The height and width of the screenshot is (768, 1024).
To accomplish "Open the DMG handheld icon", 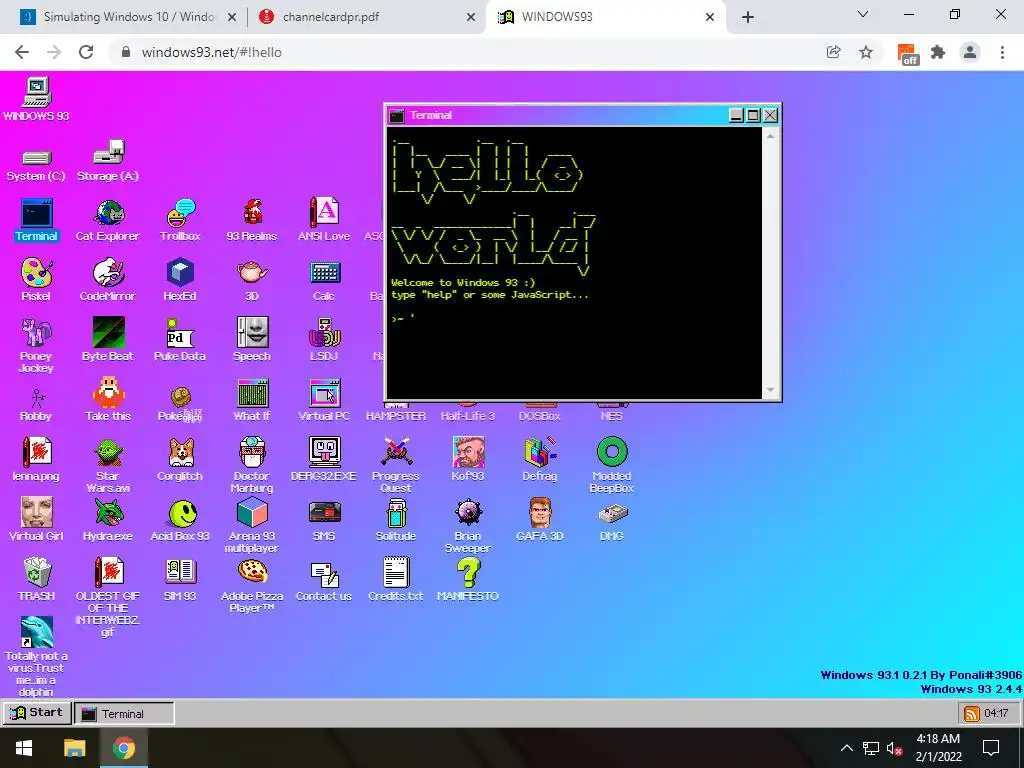I will click(x=611, y=514).
